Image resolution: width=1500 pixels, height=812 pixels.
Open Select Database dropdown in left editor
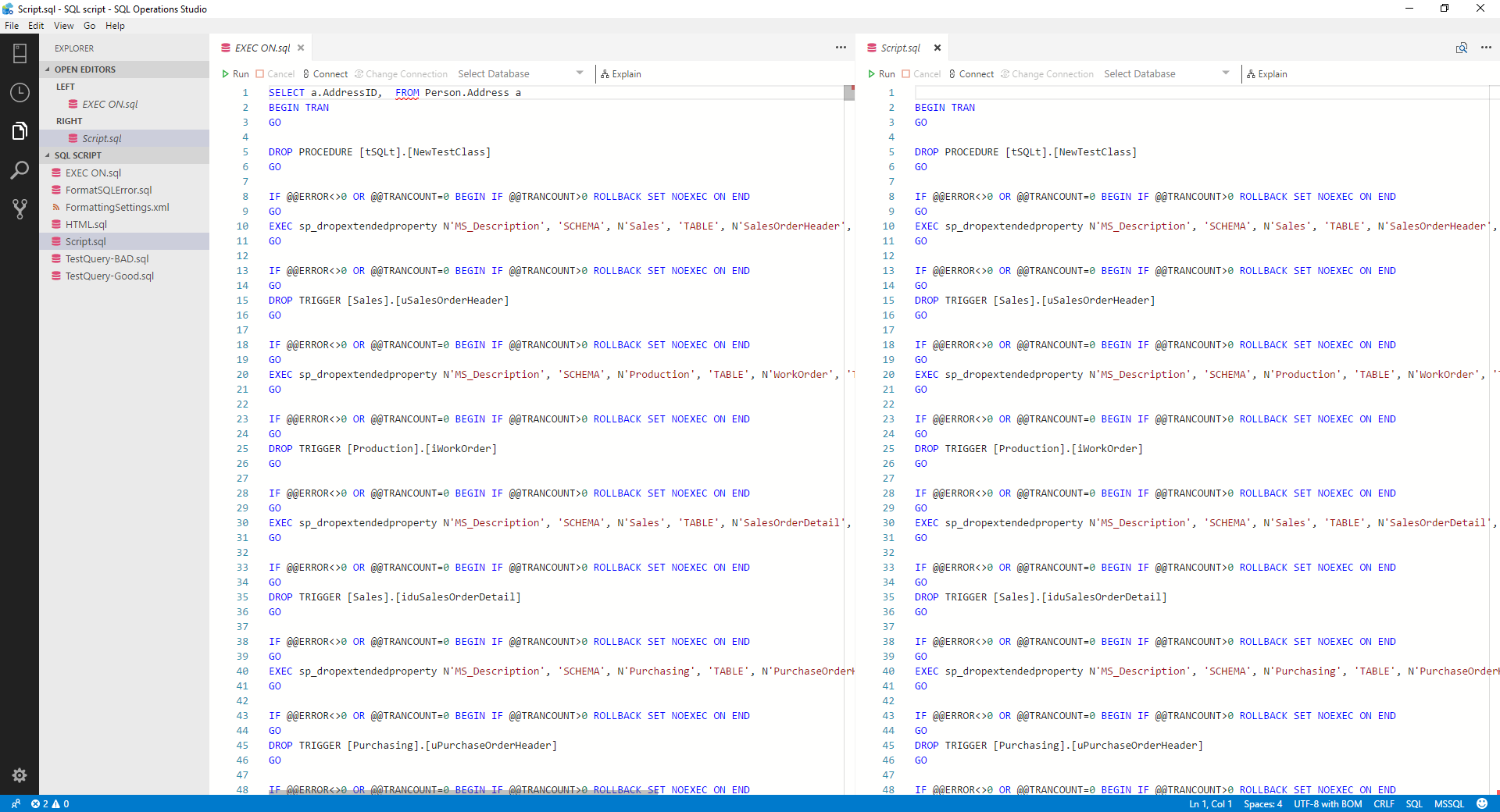[520, 74]
